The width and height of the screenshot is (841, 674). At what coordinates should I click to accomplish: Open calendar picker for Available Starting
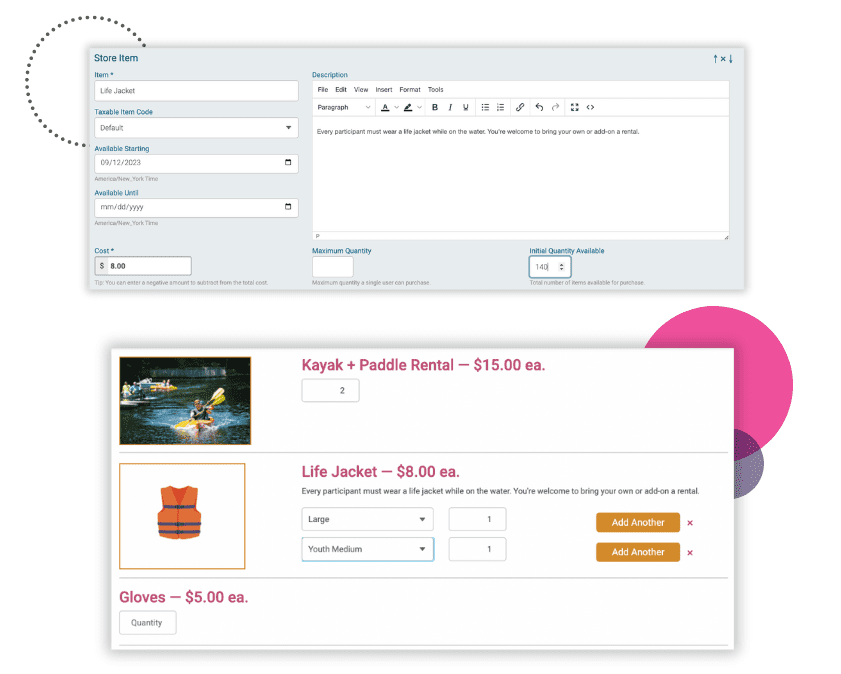tap(288, 162)
